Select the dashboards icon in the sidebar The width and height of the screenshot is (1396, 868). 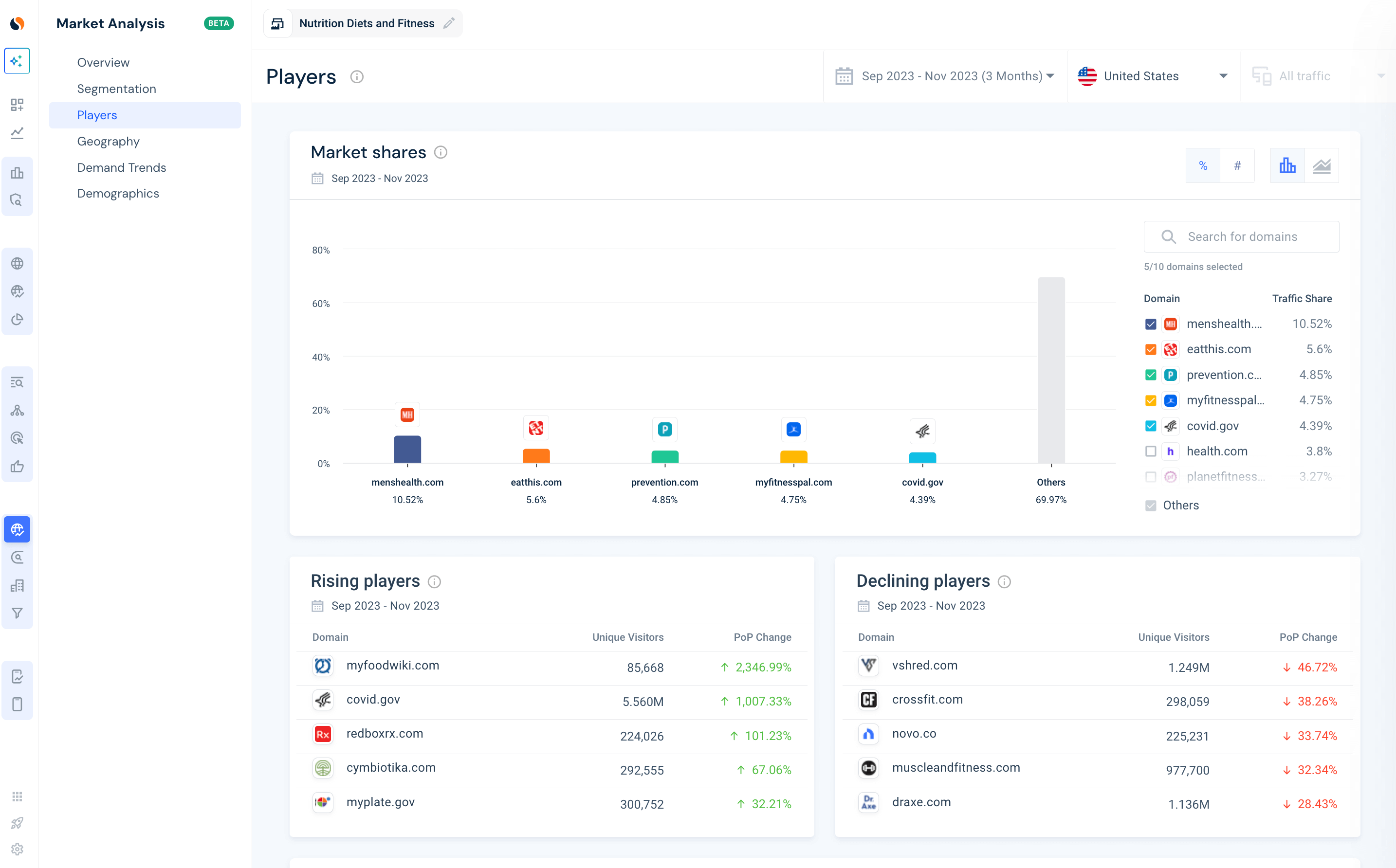tap(17, 105)
